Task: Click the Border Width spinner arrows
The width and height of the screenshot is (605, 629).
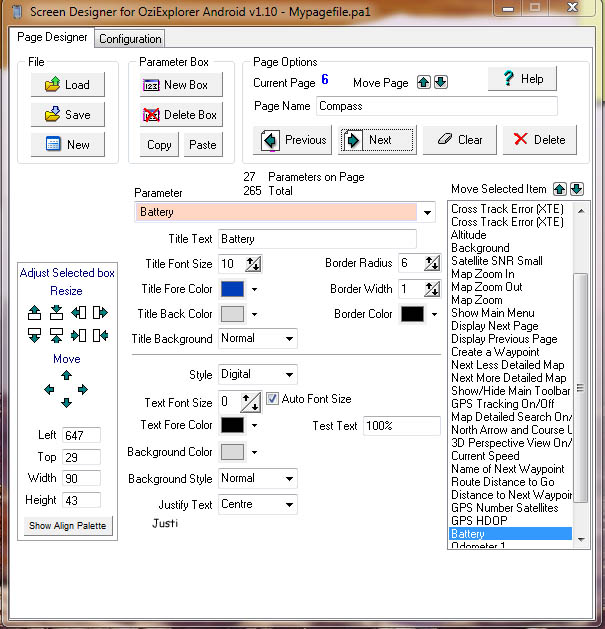Action: point(432,289)
